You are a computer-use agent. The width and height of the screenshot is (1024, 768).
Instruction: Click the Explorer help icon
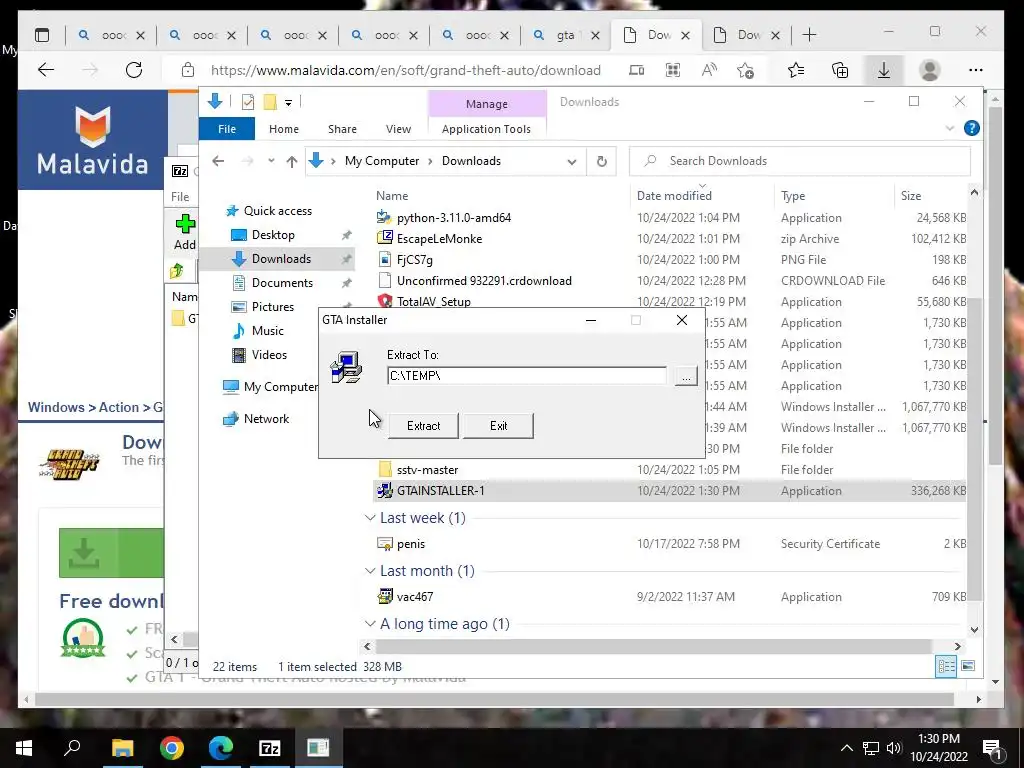(972, 129)
